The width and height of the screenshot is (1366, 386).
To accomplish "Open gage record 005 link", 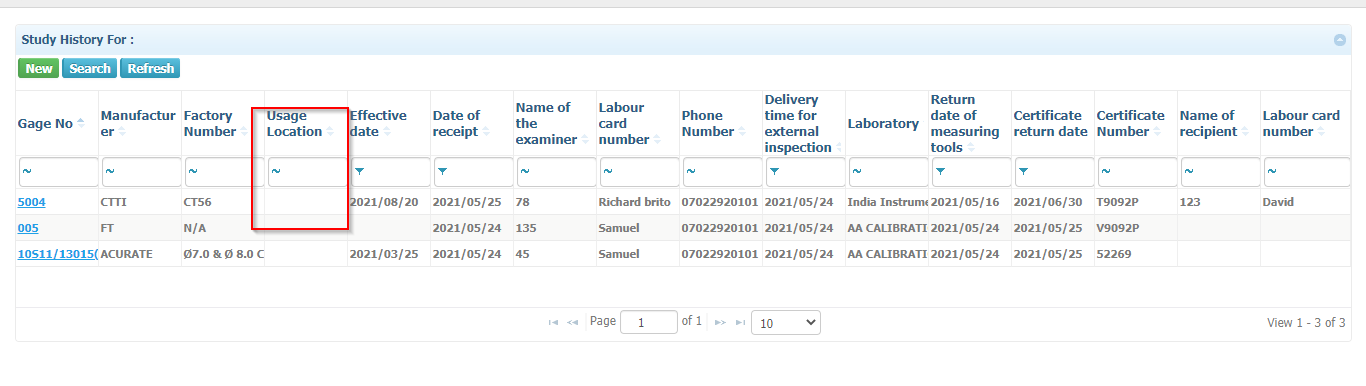I will (x=28, y=228).
